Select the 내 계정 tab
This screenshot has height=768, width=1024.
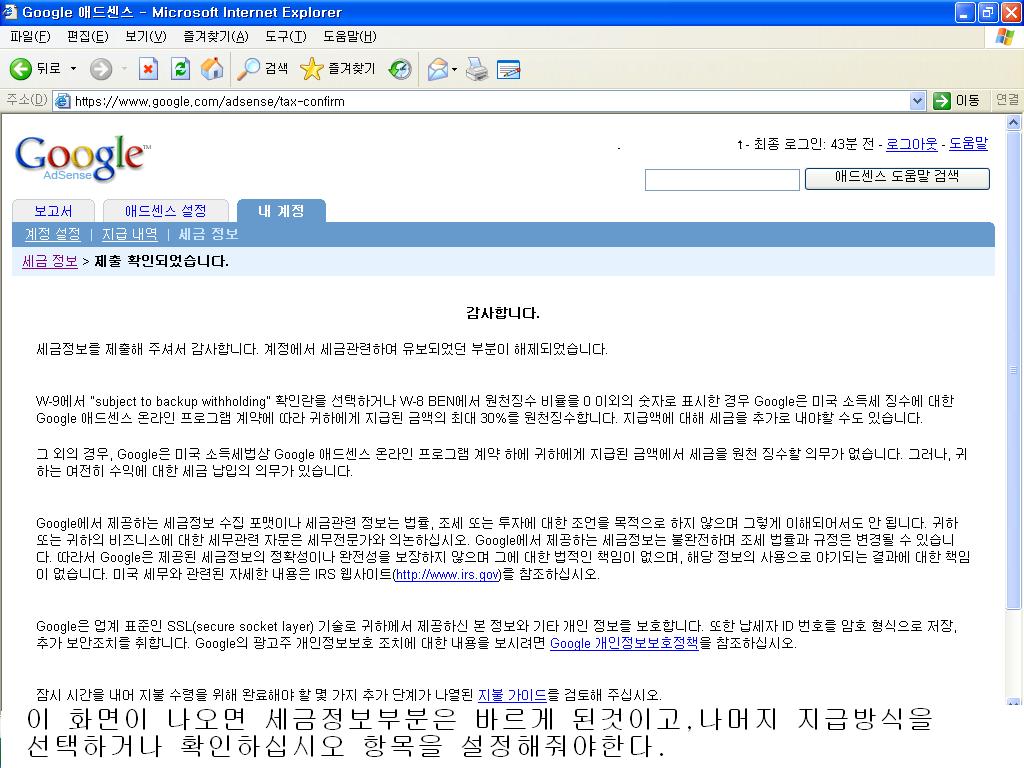pyautogui.click(x=281, y=211)
